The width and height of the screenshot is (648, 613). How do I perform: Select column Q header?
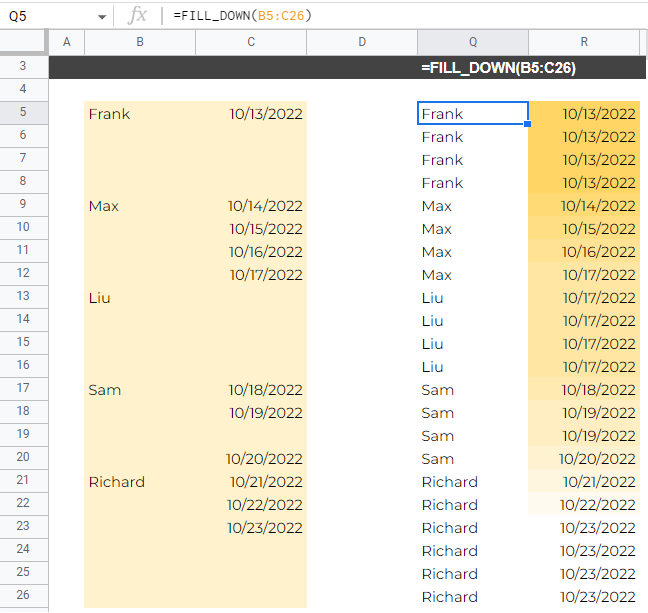tap(473, 42)
